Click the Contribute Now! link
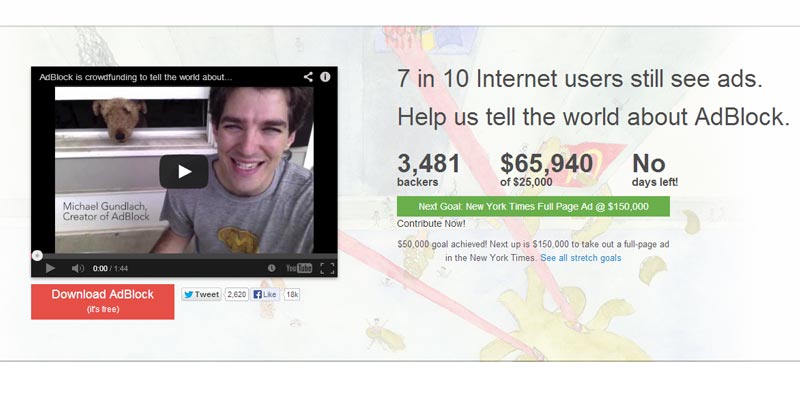Image resolution: width=800 pixels, height=400 pixels. pyautogui.click(x=431, y=223)
